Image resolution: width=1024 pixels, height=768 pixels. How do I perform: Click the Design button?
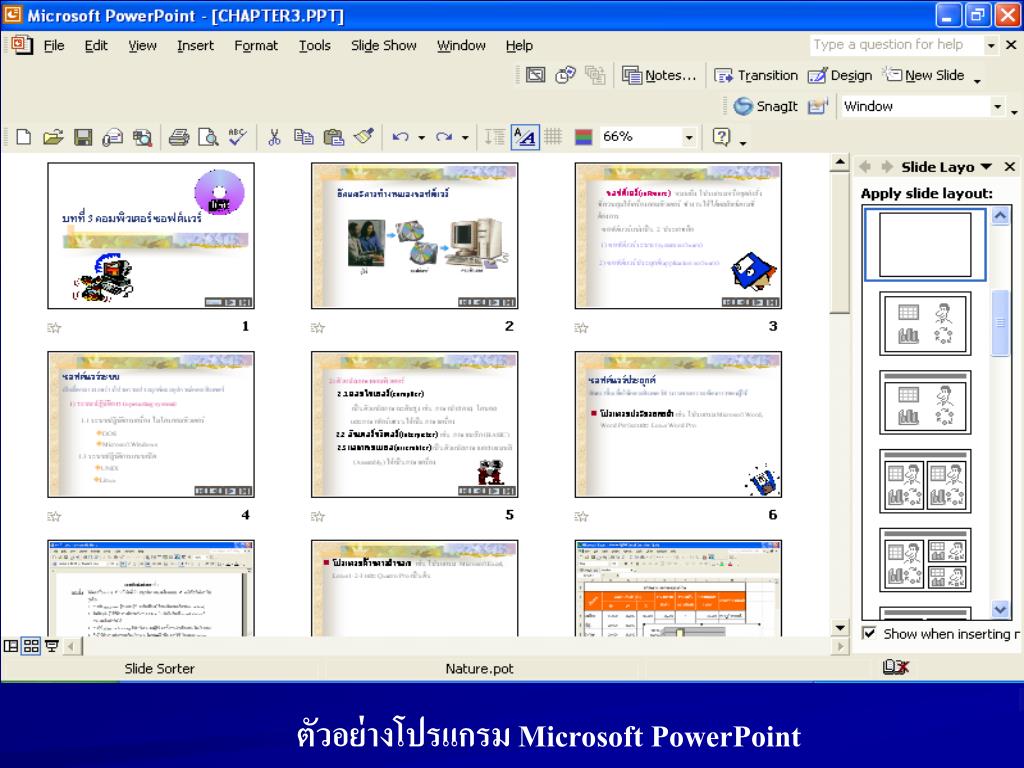[840, 75]
